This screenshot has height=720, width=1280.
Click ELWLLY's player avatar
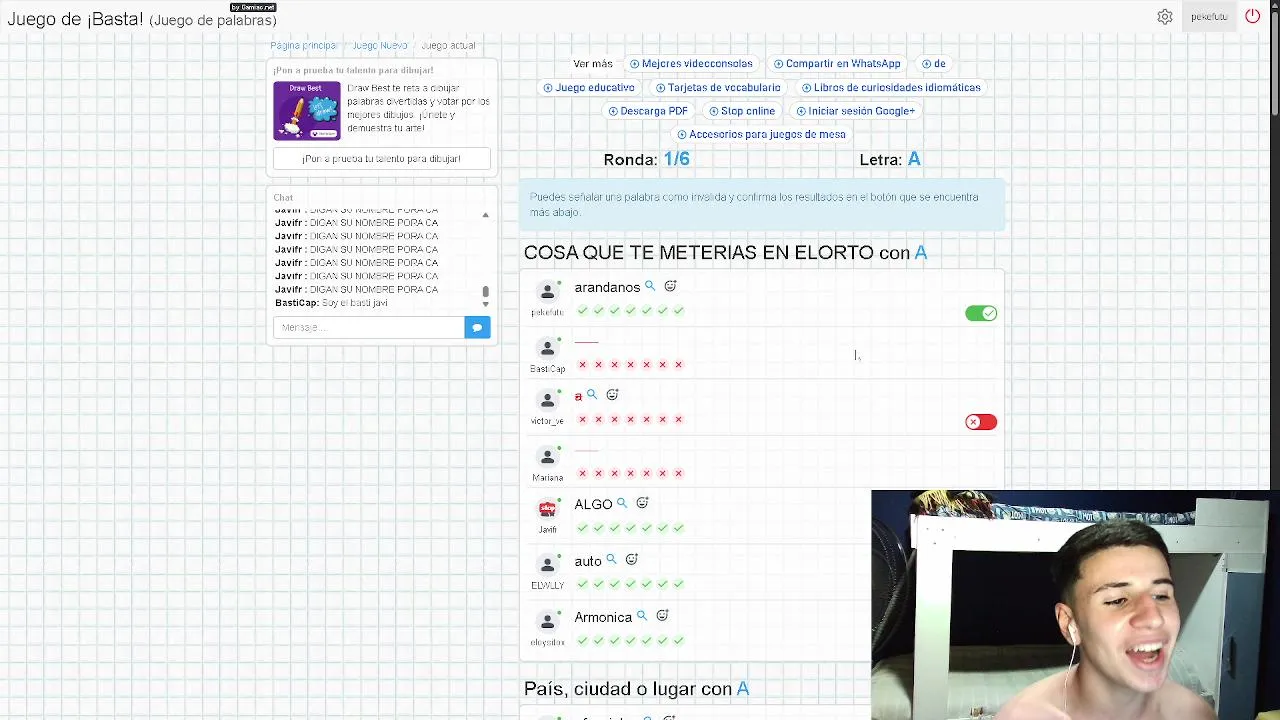click(547, 565)
